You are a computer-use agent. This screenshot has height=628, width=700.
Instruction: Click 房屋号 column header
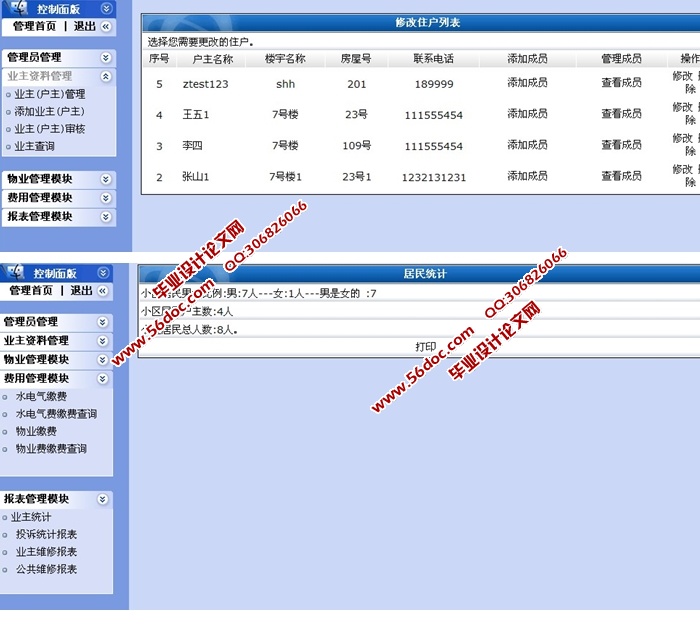[356, 59]
